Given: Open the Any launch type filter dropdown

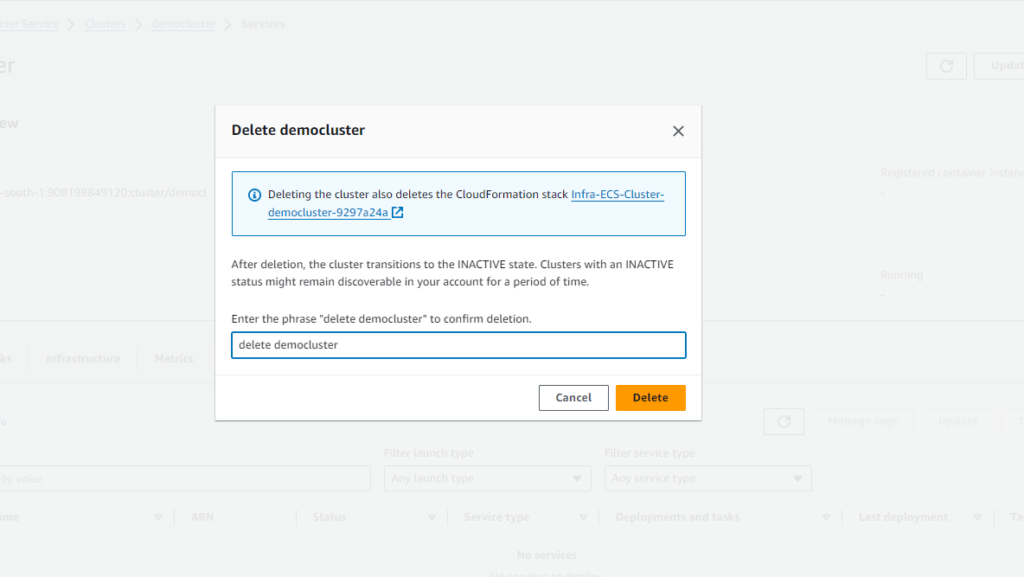Looking at the screenshot, I should 487,478.
